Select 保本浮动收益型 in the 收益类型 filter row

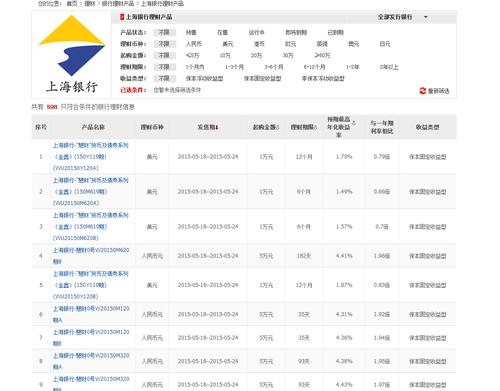coord(204,79)
